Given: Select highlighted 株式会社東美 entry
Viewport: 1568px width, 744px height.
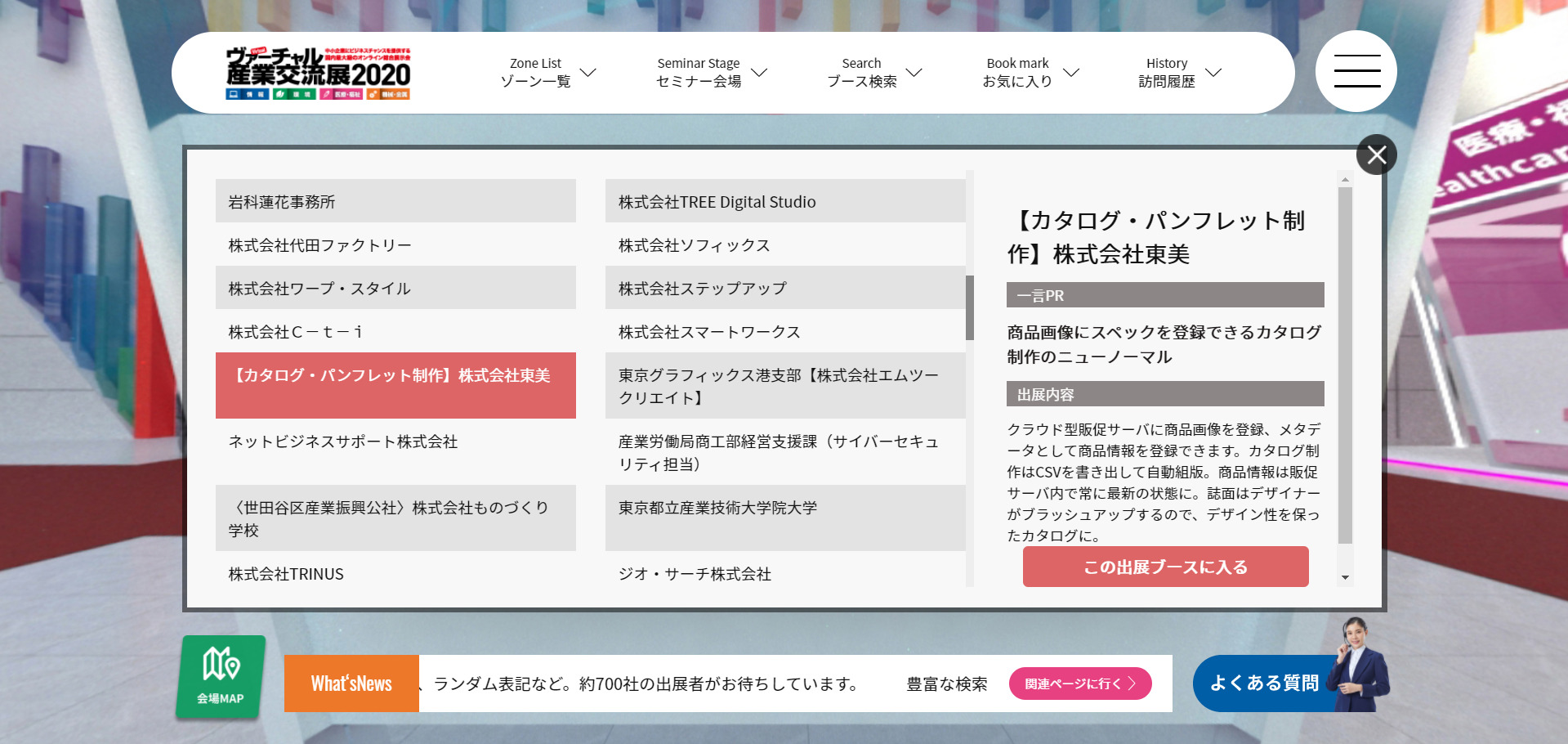Looking at the screenshot, I should click(395, 385).
